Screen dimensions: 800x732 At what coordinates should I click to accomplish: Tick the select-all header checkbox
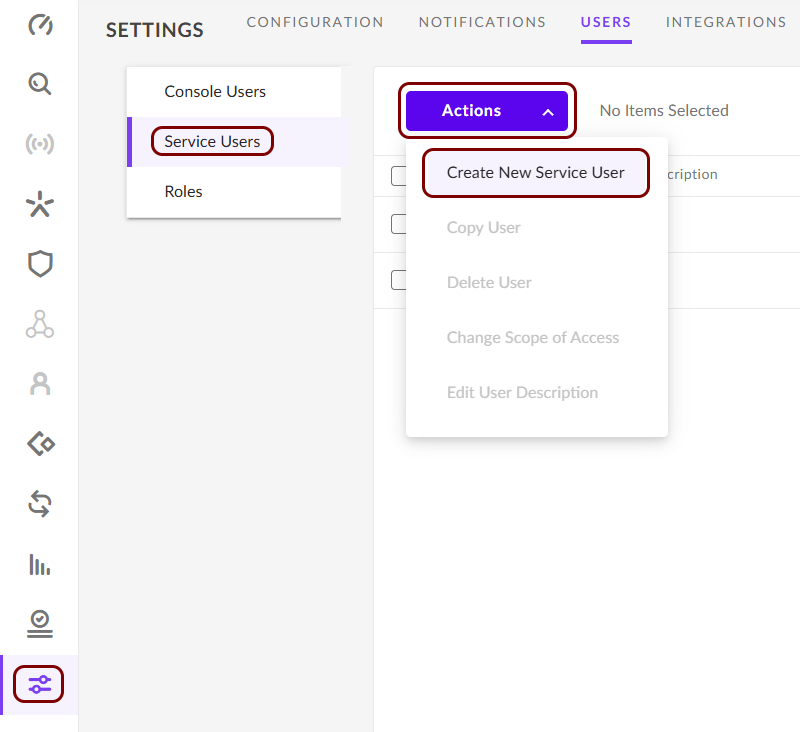[x=399, y=176]
